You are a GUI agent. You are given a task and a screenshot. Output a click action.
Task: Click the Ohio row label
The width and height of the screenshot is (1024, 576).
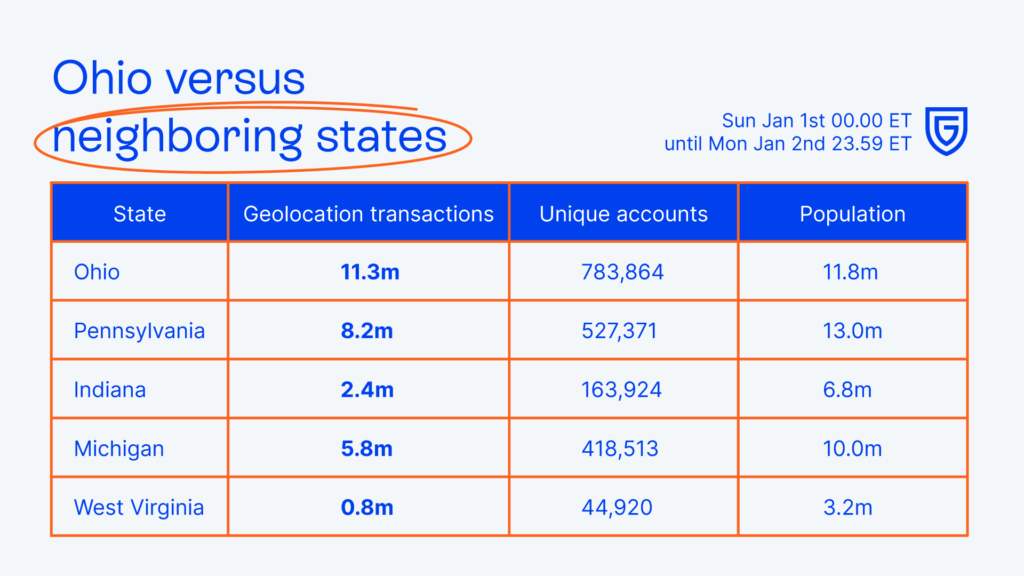click(x=97, y=272)
